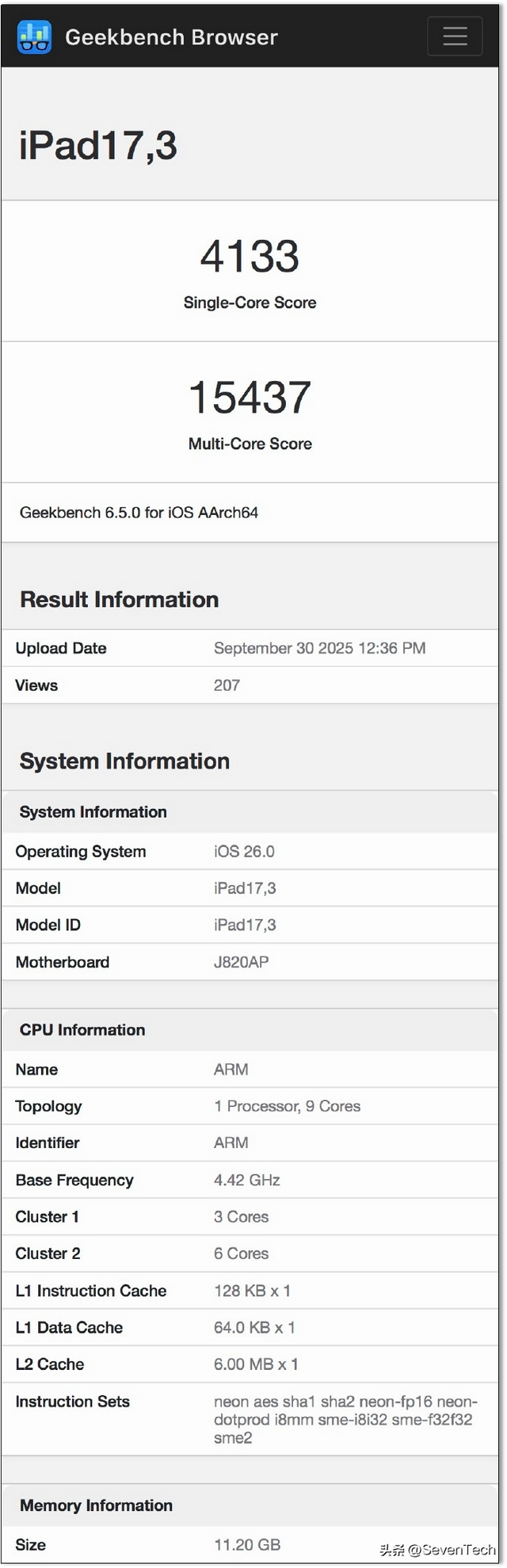The width and height of the screenshot is (507, 1568).
Task: Click the Base Frequency 4.42 GHz value
Action: pos(246,1180)
